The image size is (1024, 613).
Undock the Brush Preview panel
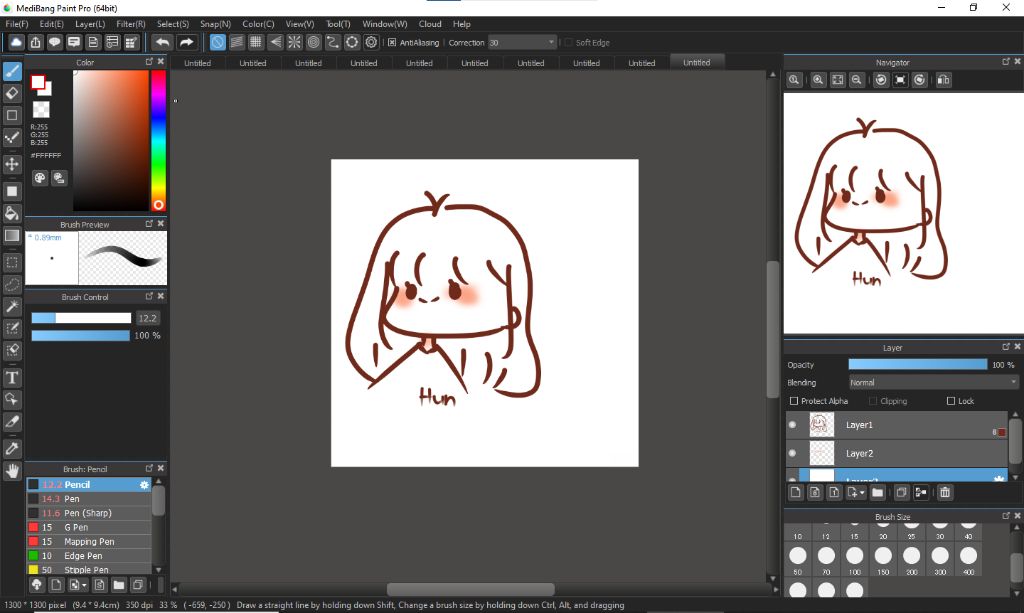click(149, 223)
